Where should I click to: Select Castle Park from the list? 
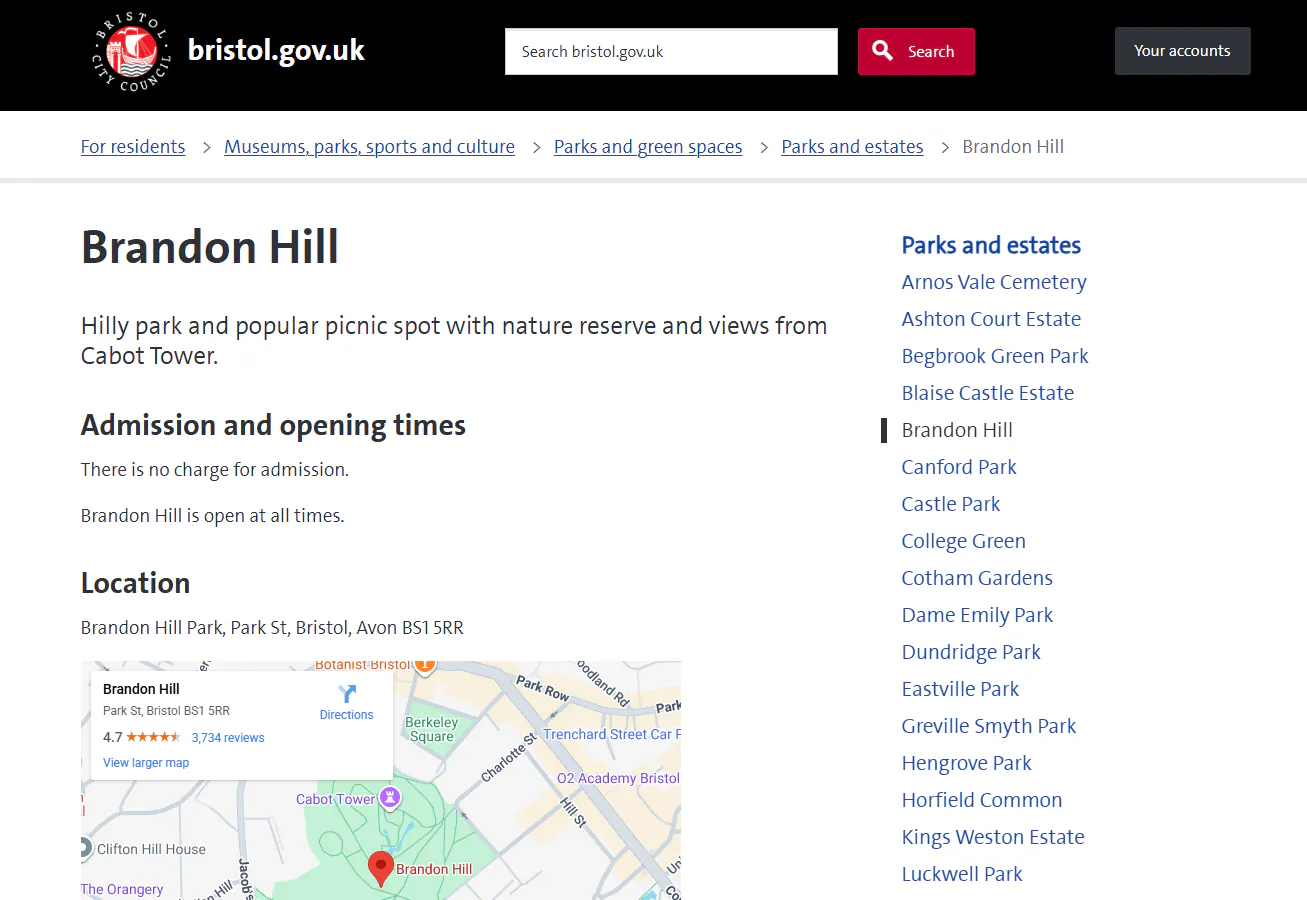coord(950,504)
